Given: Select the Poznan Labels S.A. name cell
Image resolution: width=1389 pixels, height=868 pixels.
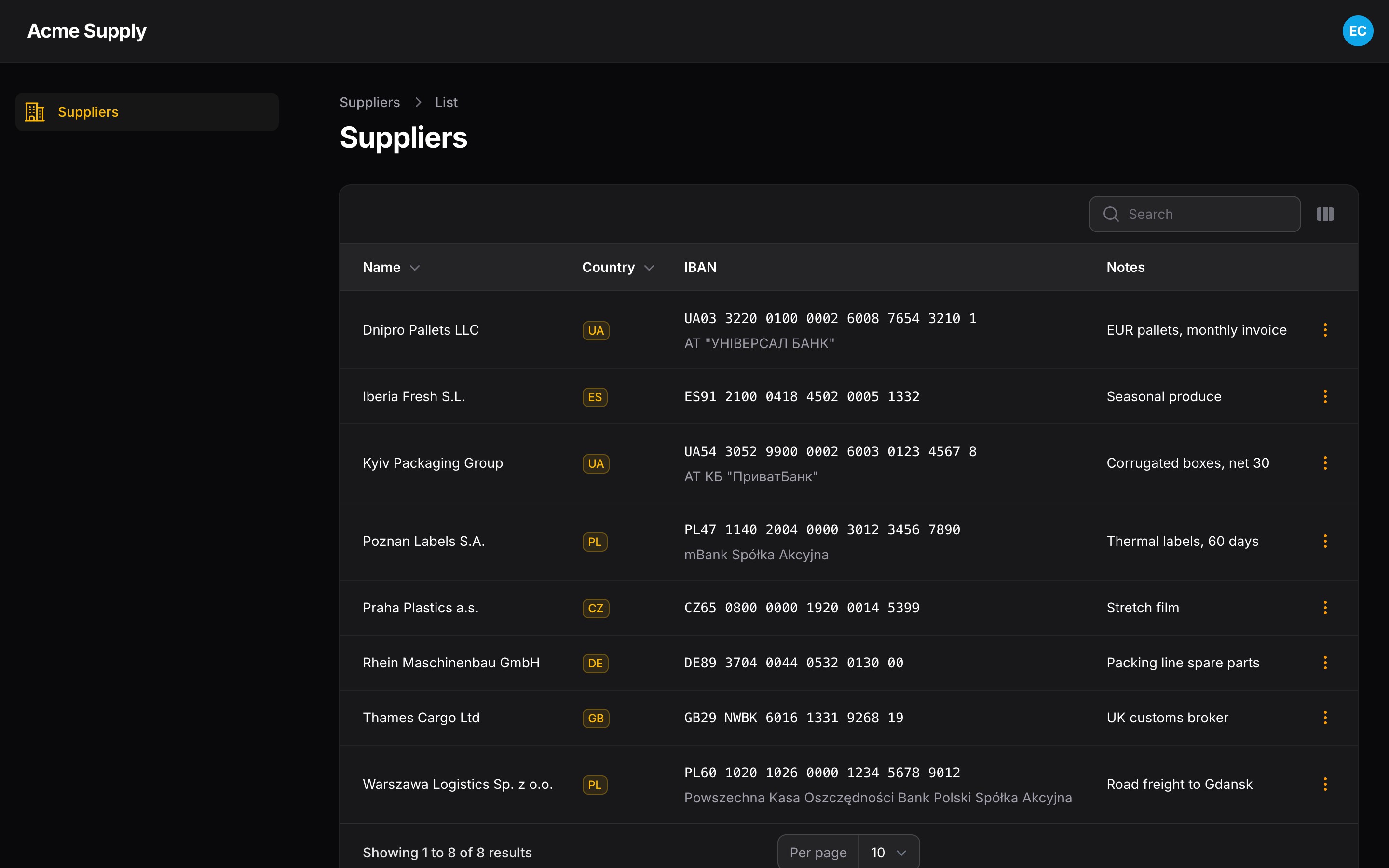Looking at the screenshot, I should pyautogui.click(x=423, y=542).
